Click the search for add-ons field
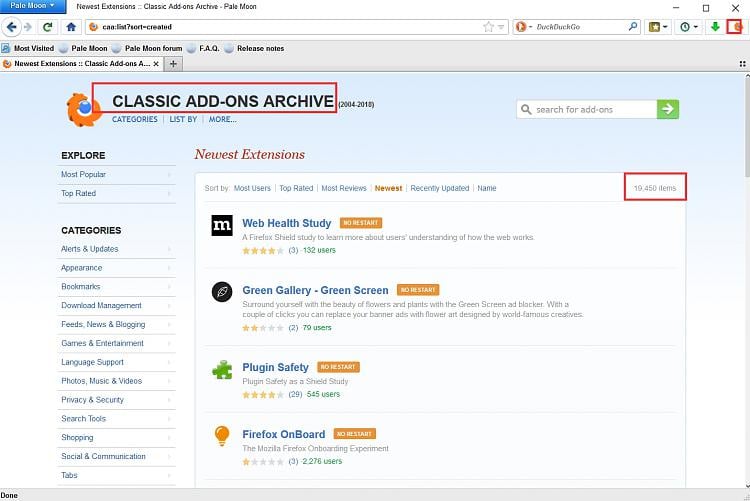 coord(586,109)
